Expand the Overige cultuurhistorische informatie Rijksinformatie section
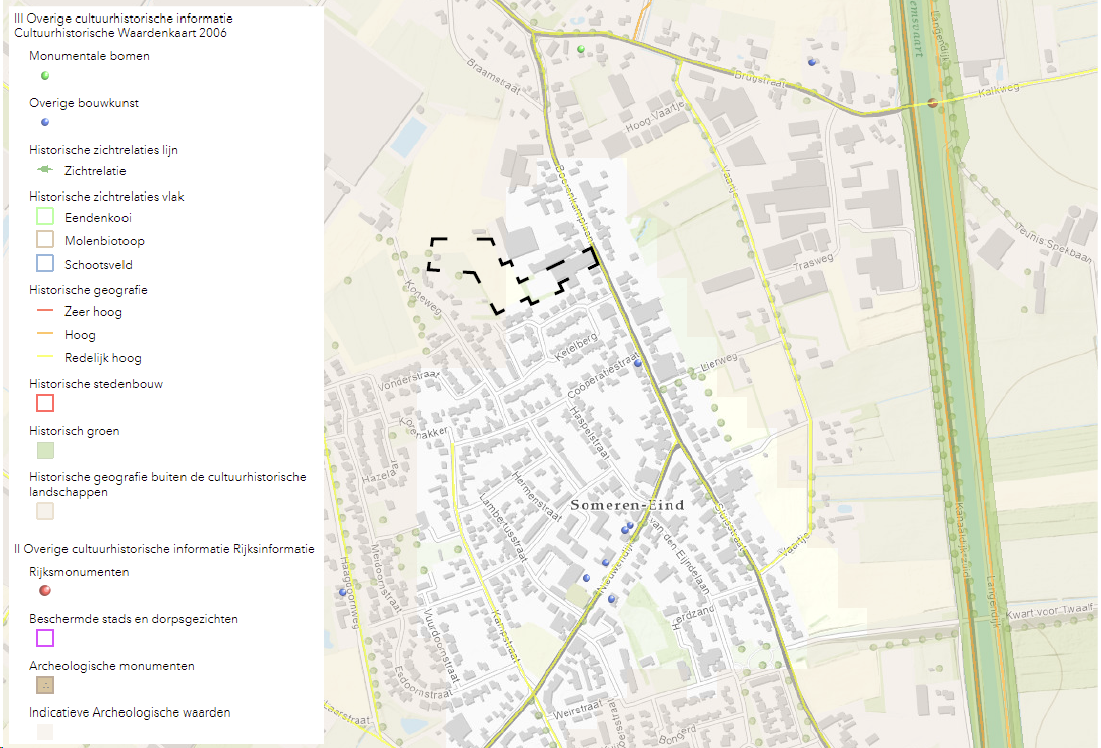This screenshot has height=748, width=1101. [162, 548]
